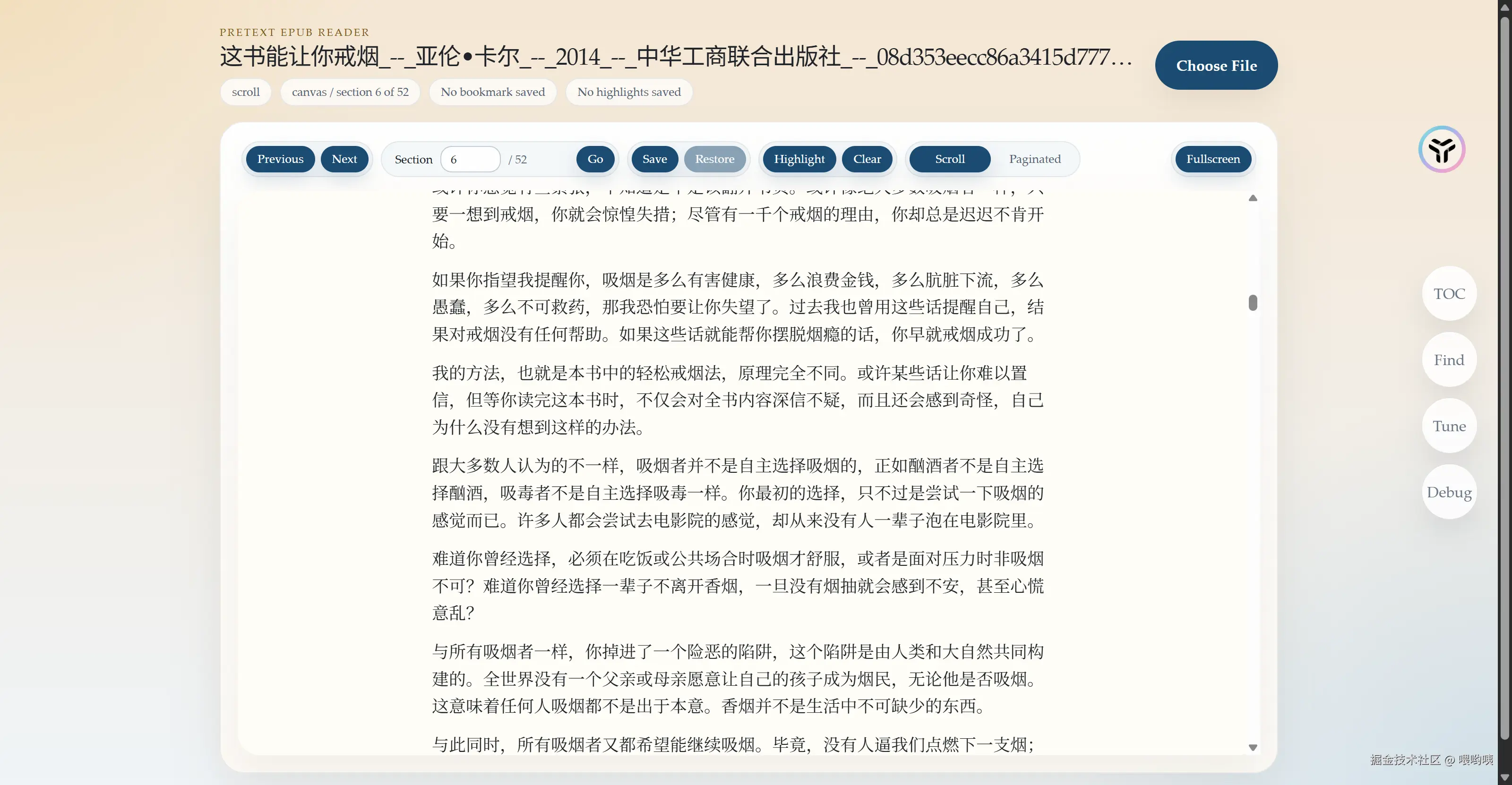Switch to Paginated reading mode

1035,158
